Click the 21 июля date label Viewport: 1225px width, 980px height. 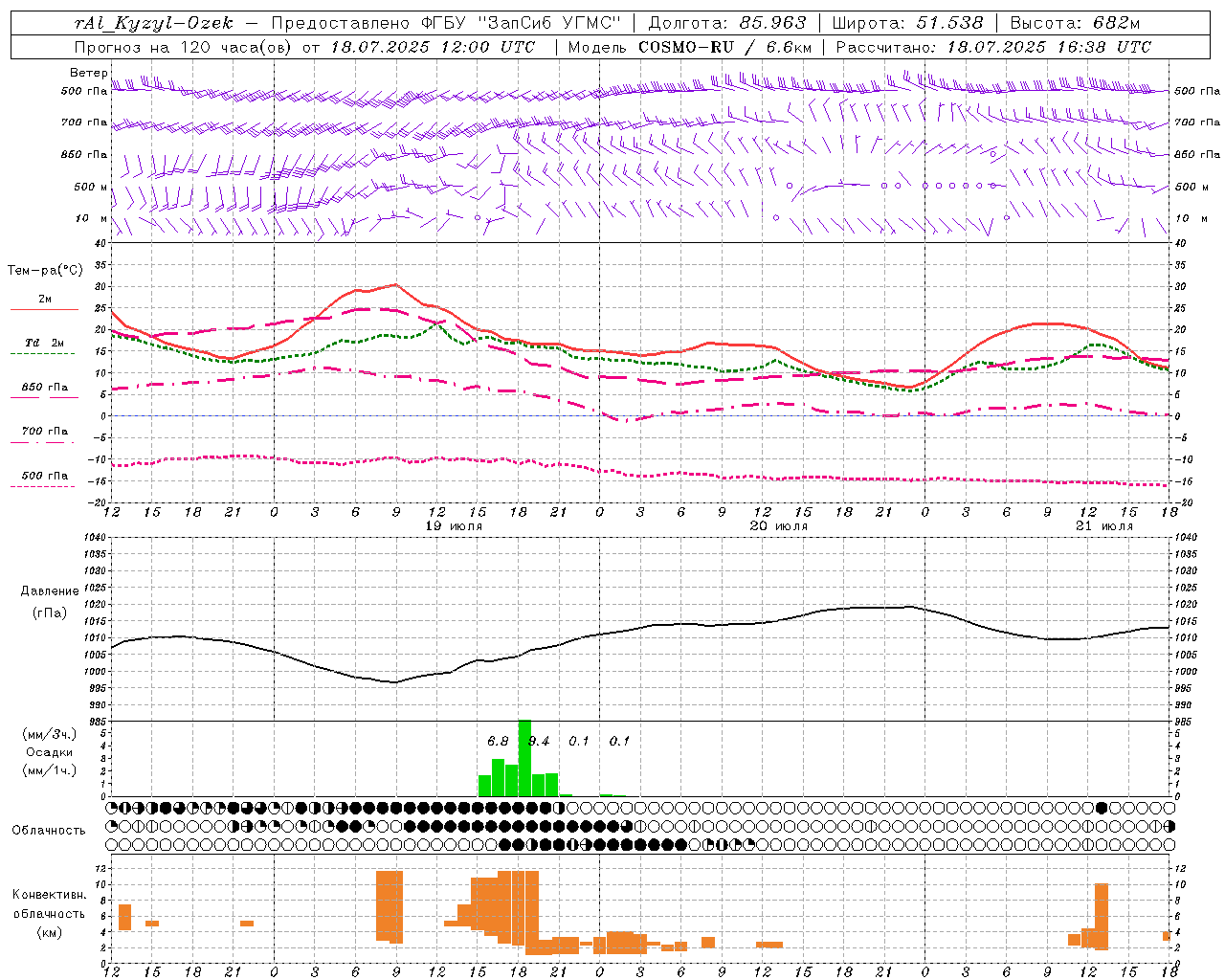[x=1103, y=526]
